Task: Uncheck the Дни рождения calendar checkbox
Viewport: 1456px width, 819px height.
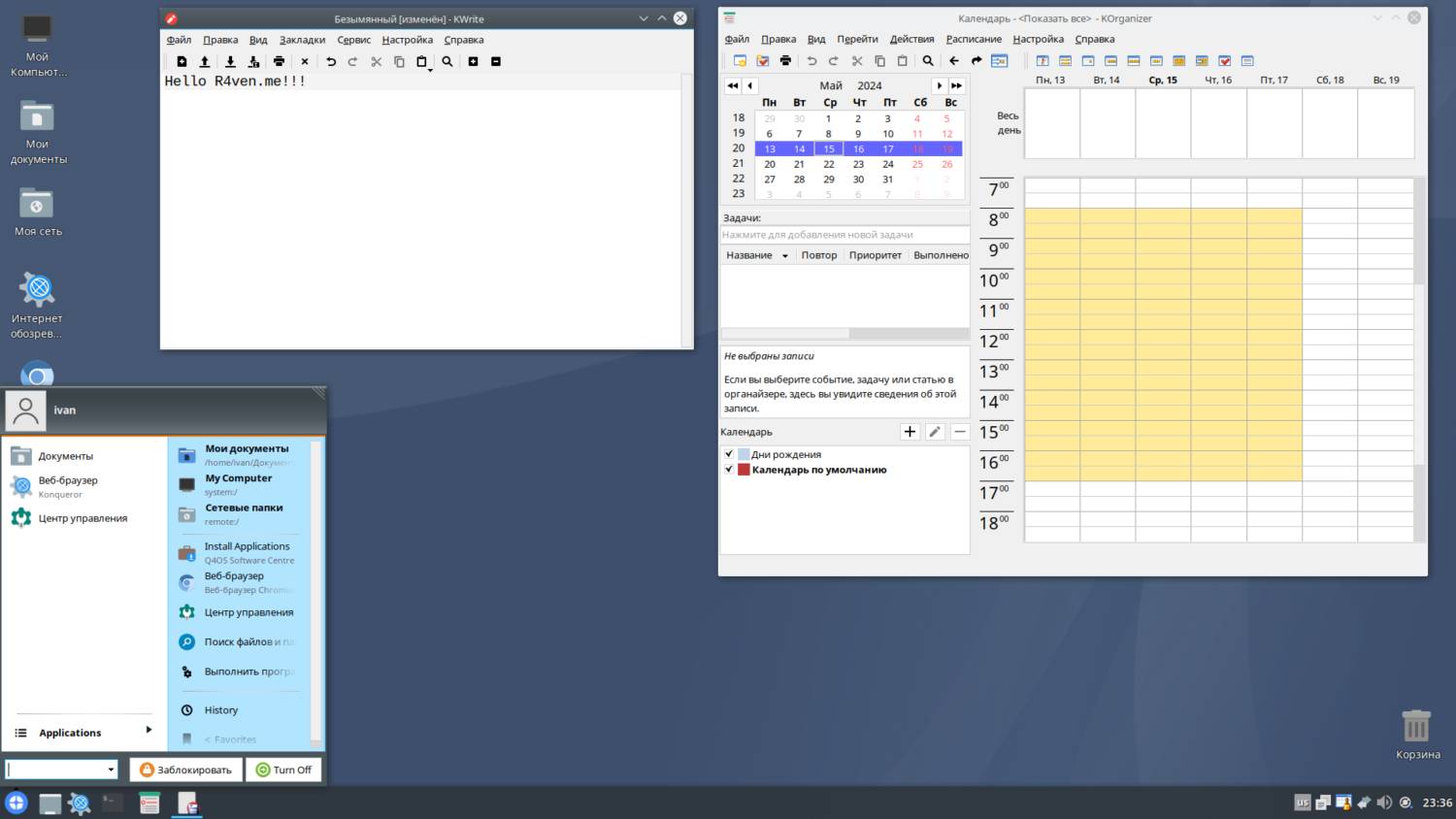Action: [729, 454]
